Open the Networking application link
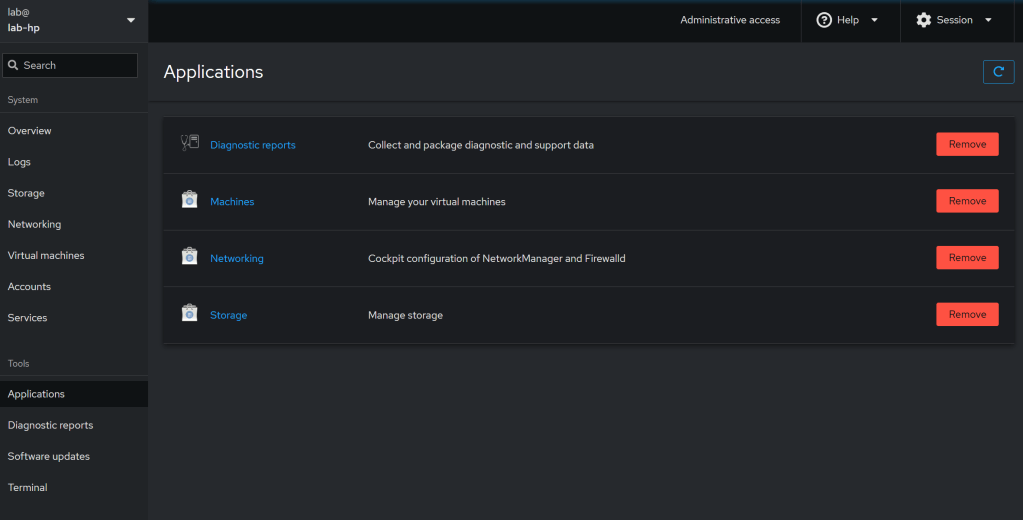Screen dimensions: 1023x520 point(237,258)
